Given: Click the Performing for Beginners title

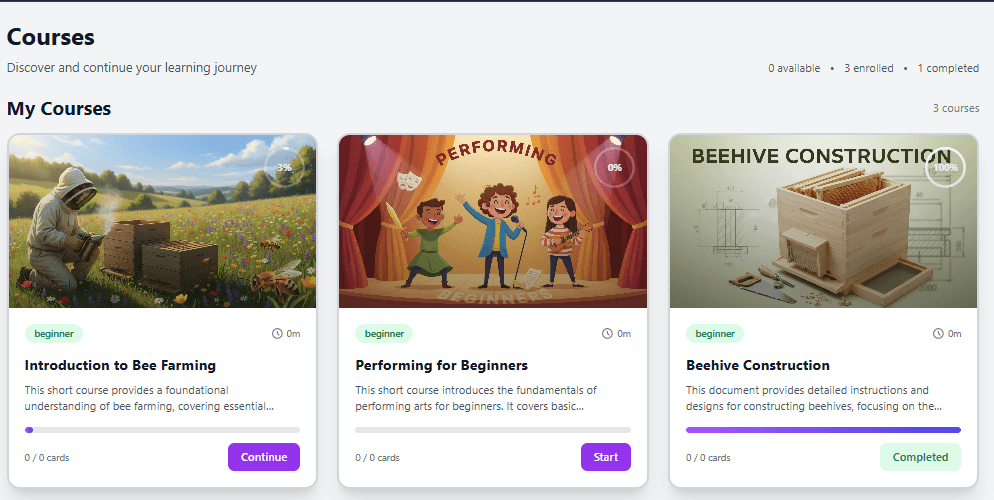Looking at the screenshot, I should click(442, 365).
